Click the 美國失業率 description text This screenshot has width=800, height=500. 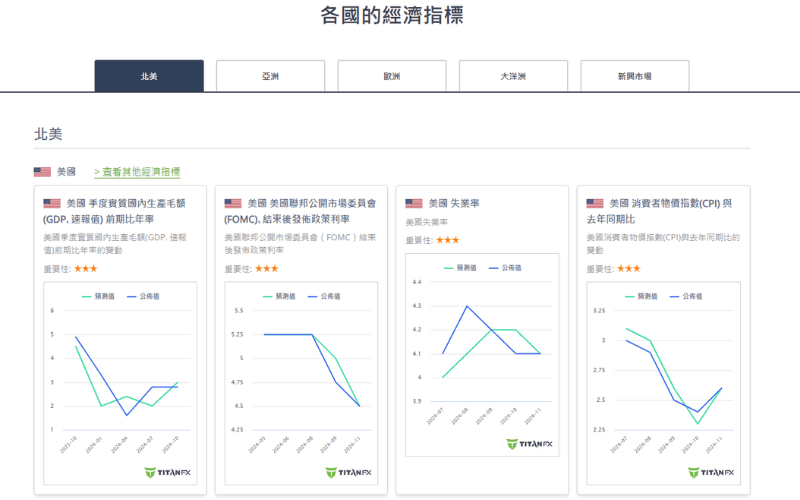427,222
